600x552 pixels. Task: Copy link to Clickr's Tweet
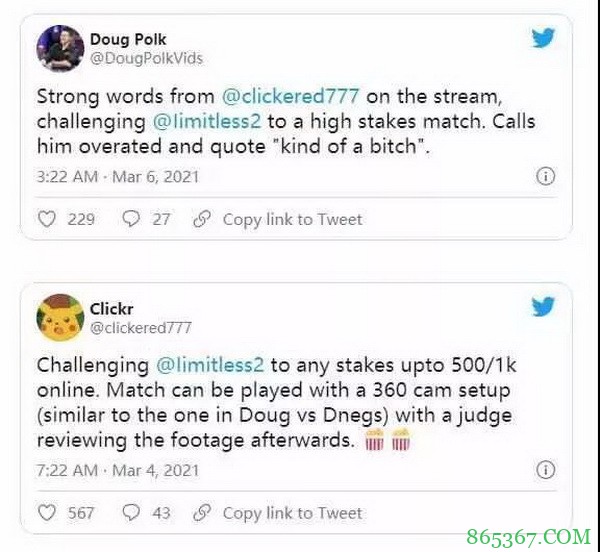coord(292,513)
